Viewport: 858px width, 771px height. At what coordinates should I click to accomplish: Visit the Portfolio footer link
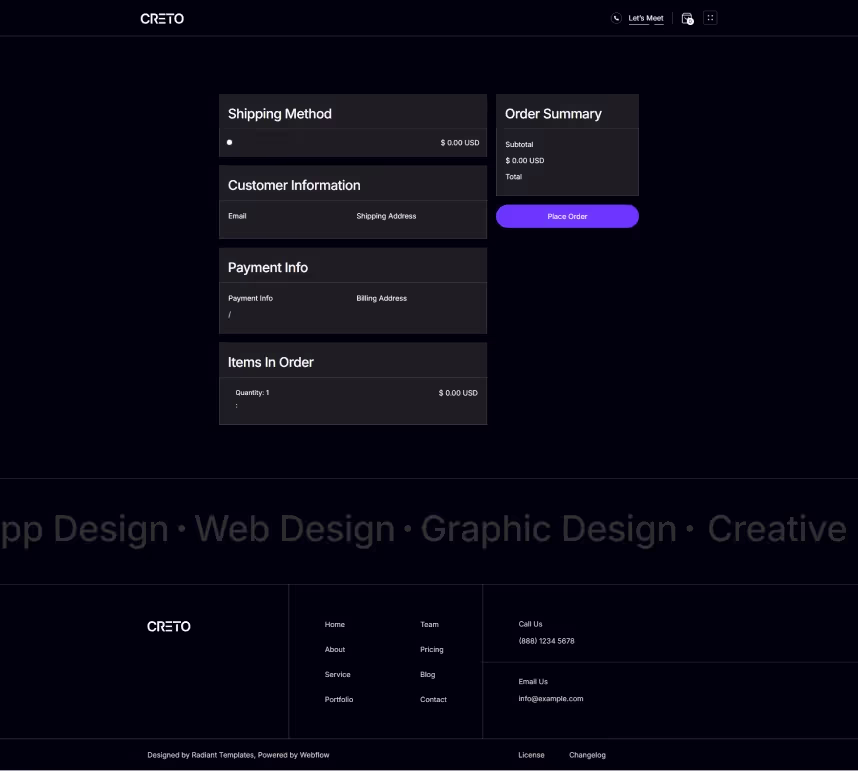[x=338, y=699]
